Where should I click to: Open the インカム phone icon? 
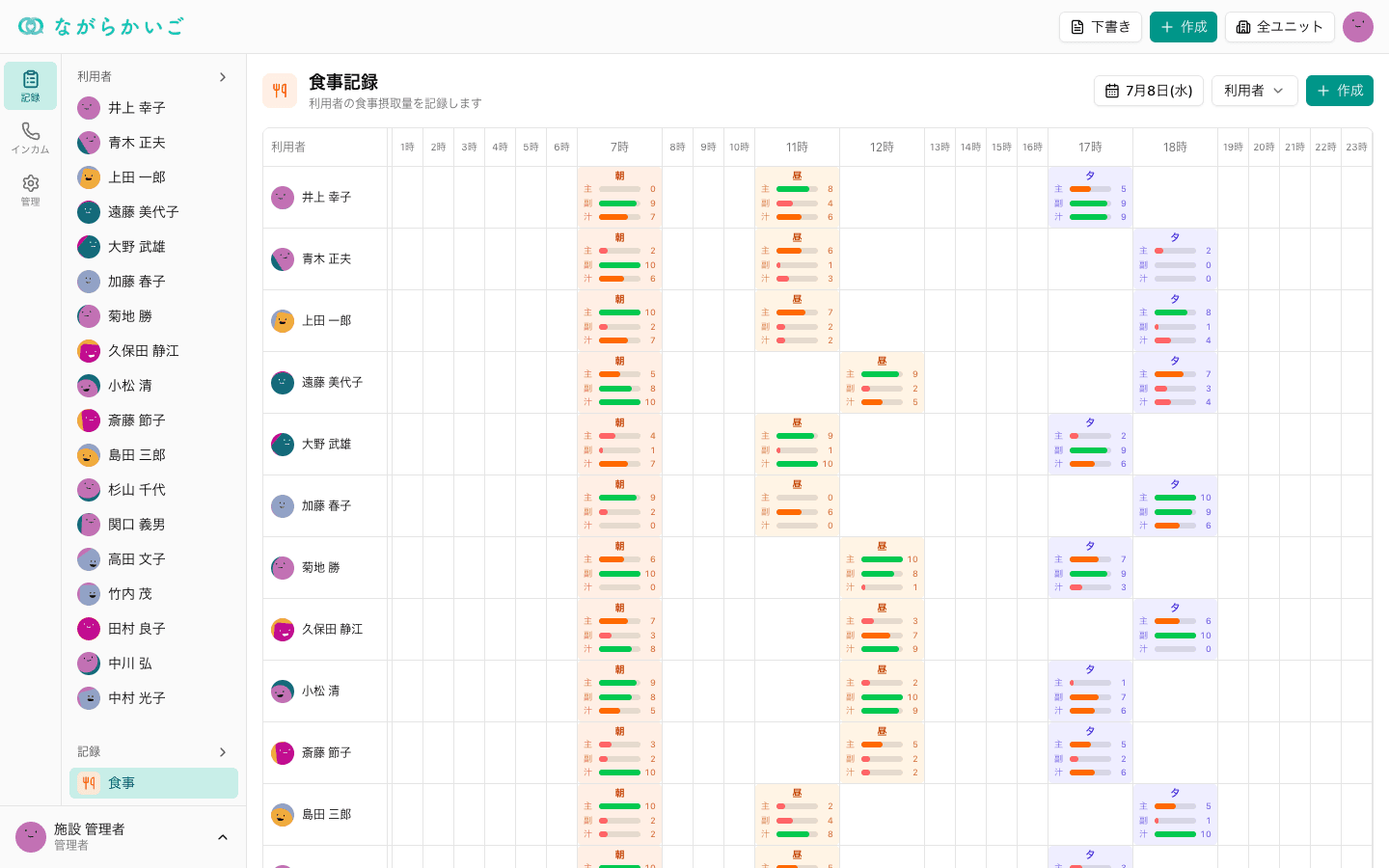[x=30, y=138]
